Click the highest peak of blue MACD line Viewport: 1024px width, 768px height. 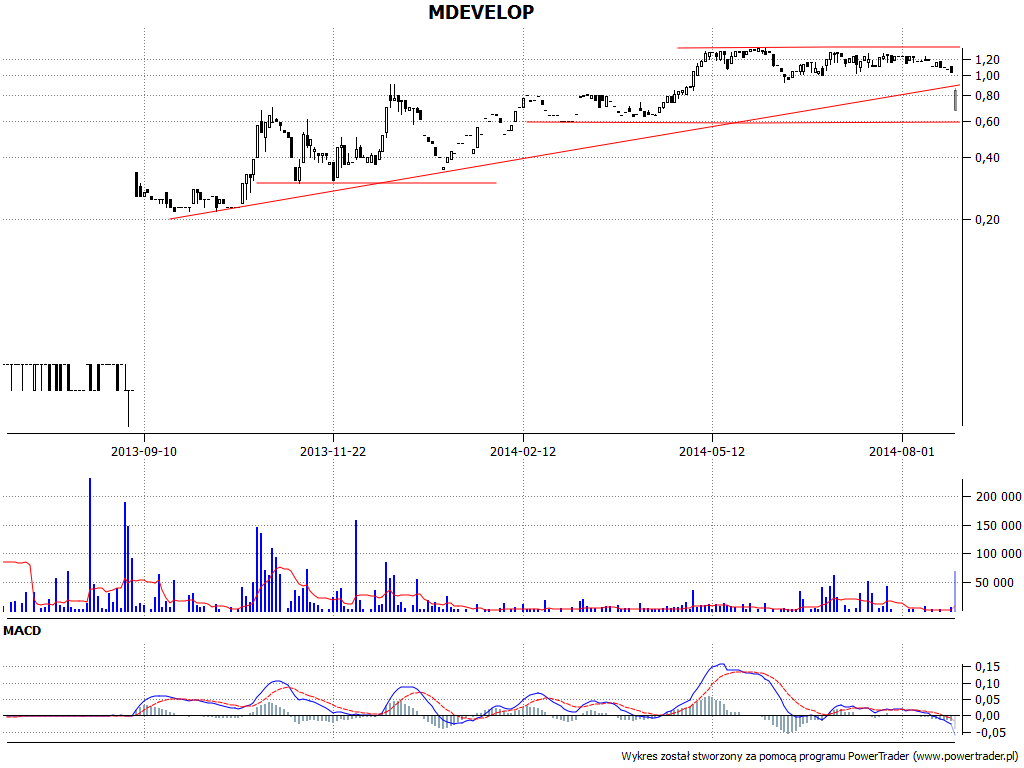pyautogui.click(x=721, y=664)
